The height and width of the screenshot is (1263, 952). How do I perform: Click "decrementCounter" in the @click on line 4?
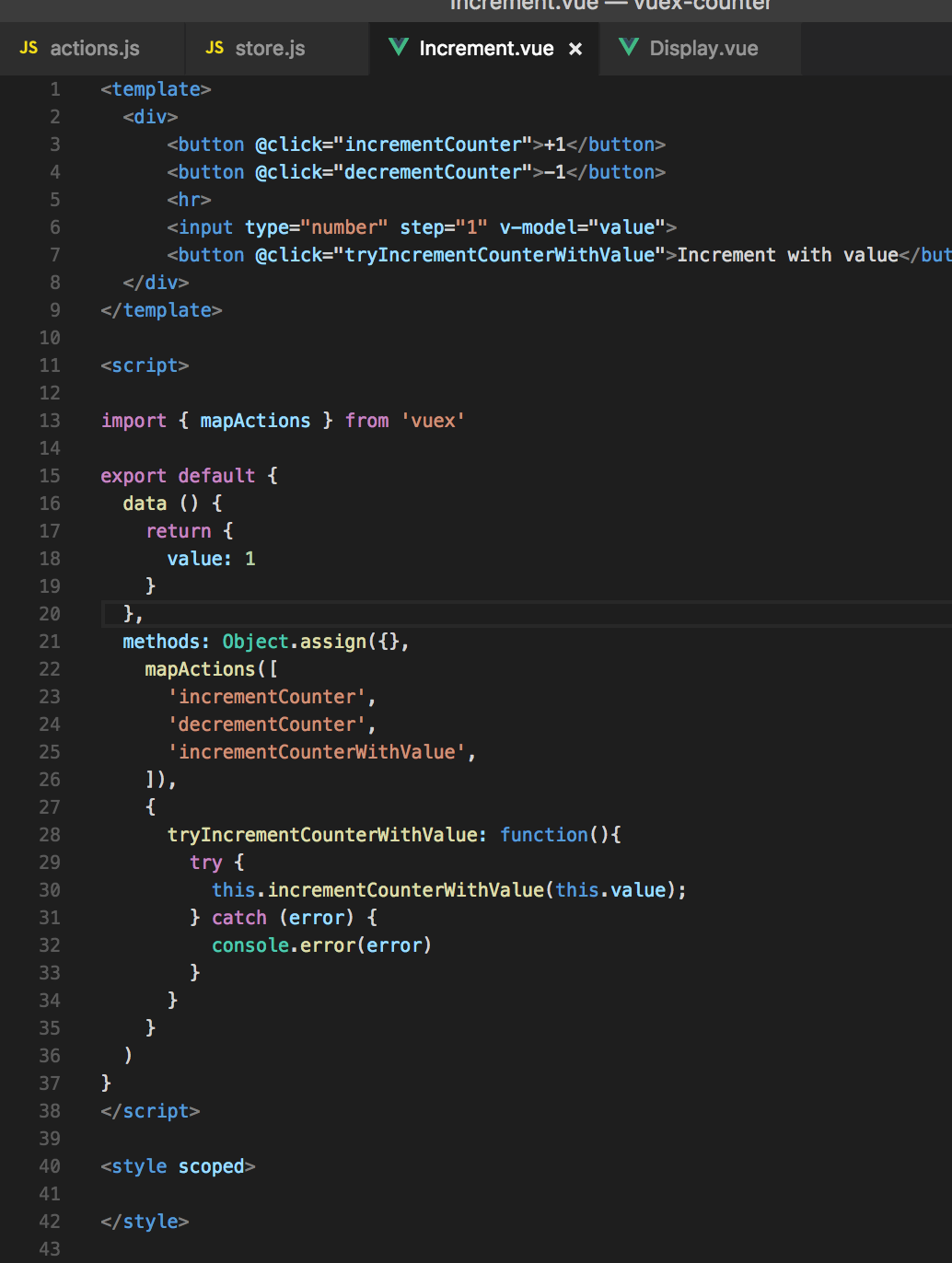433,172
